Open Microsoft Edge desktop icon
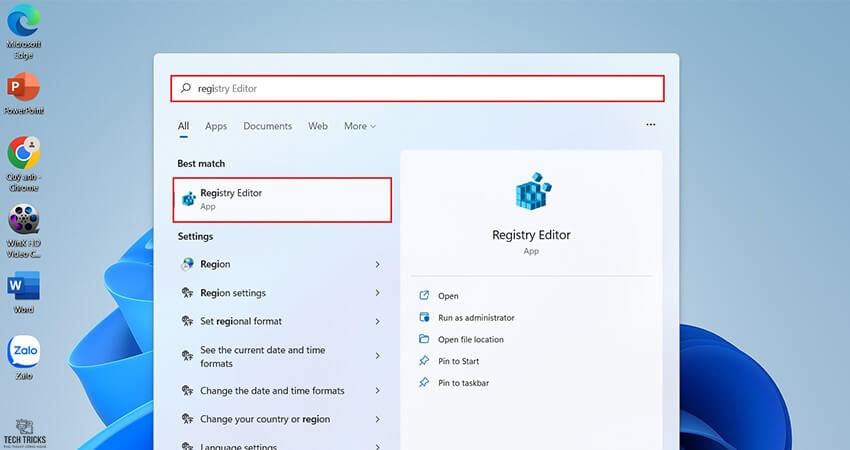Image resolution: width=850 pixels, height=450 pixels. pos(23,31)
